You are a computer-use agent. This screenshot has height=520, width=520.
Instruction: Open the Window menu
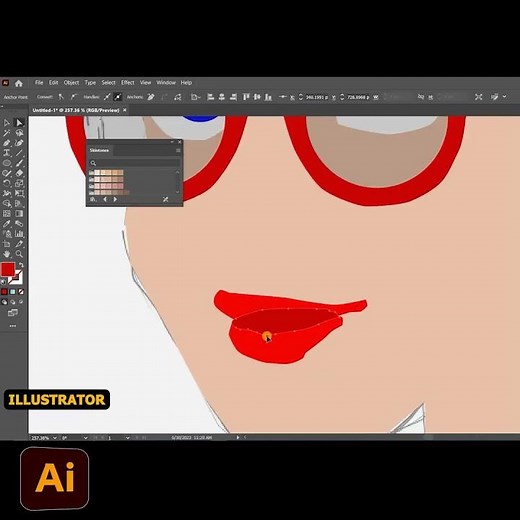pyautogui.click(x=166, y=83)
